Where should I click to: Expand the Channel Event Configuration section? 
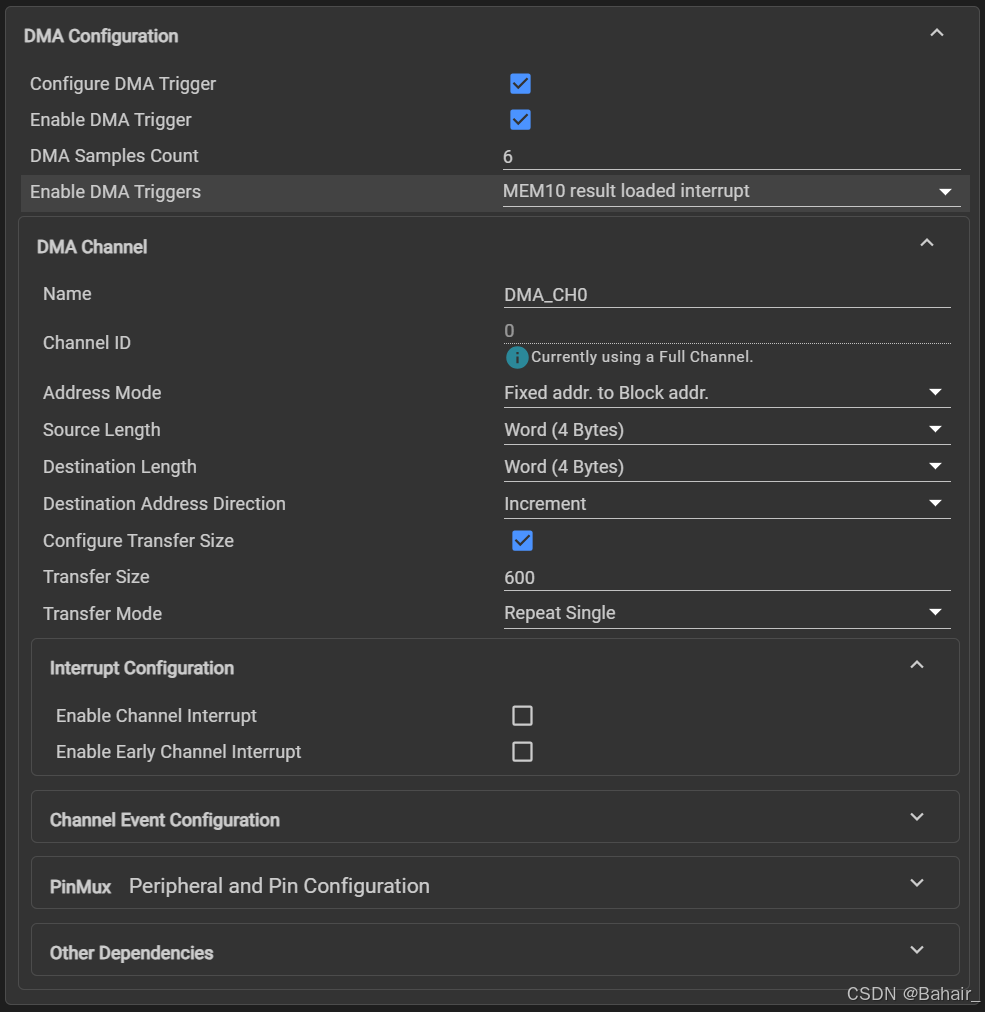point(917,818)
